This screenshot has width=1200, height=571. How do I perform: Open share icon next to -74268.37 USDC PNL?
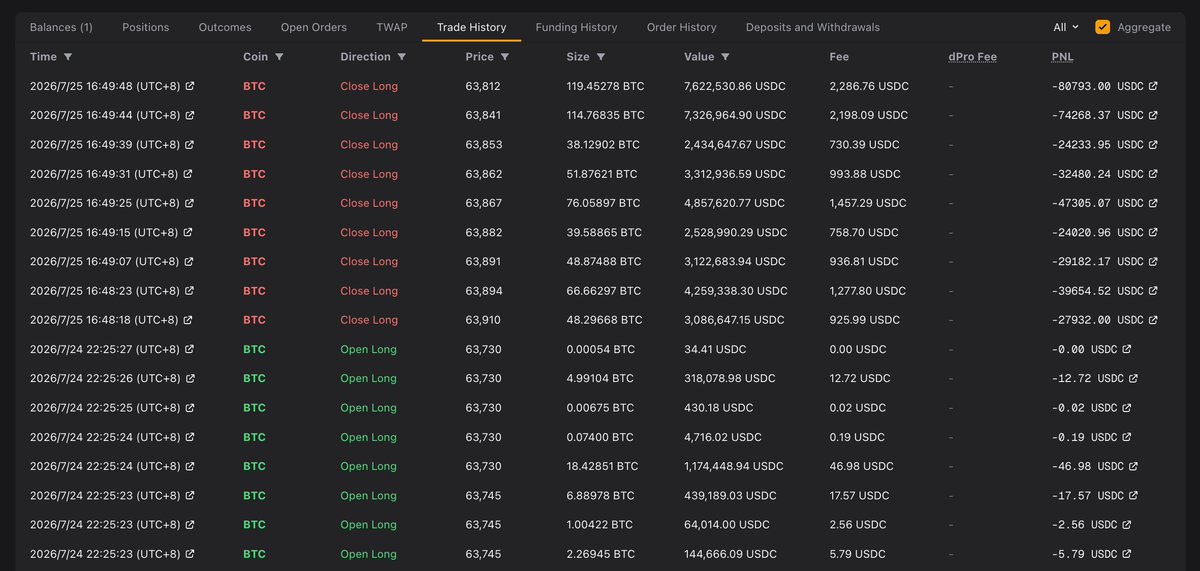(x=1153, y=115)
